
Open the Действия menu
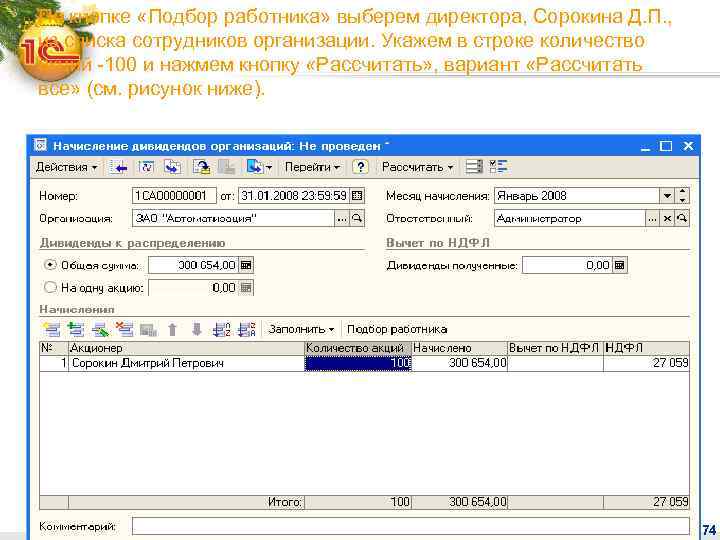[x=66, y=167]
